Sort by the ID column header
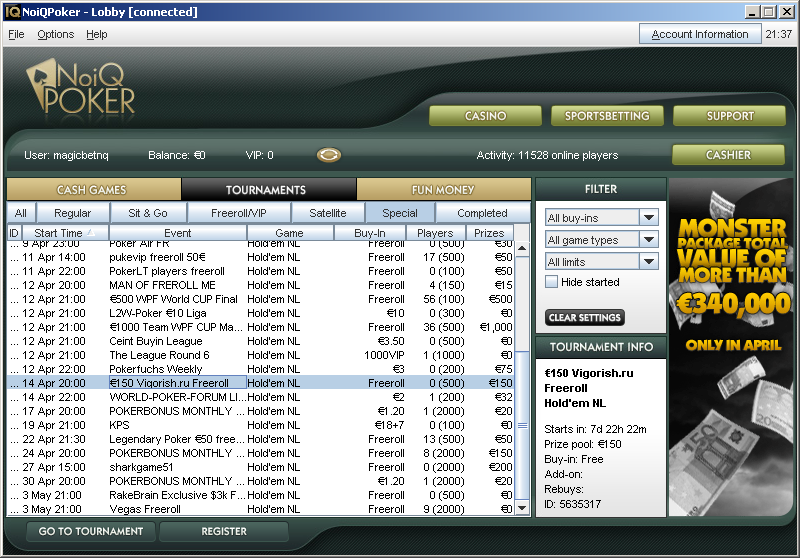The image size is (800, 558). coord(14,233)
